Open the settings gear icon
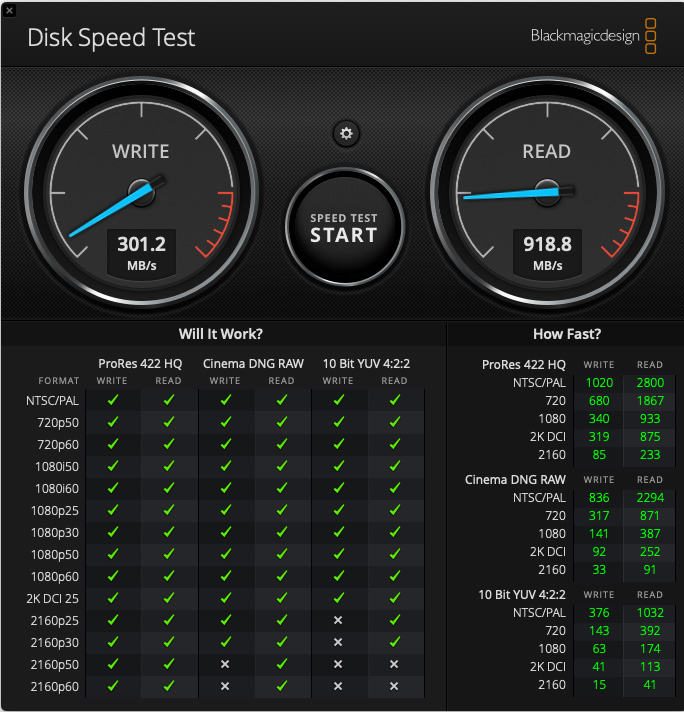The height and width of the screenshot is (712, 684). click(x=346, y=134)
